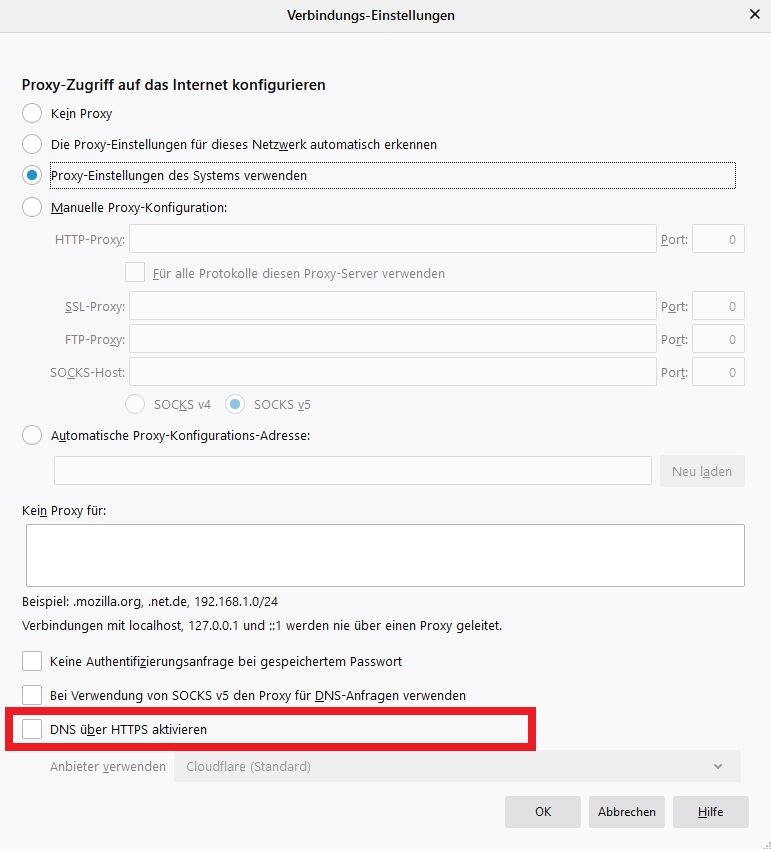Enable Manuelle Proxy-Konfiguration radio button
The height and width of the screenshot is (849, 771).
pyautogui.click(x=32, y=207)
